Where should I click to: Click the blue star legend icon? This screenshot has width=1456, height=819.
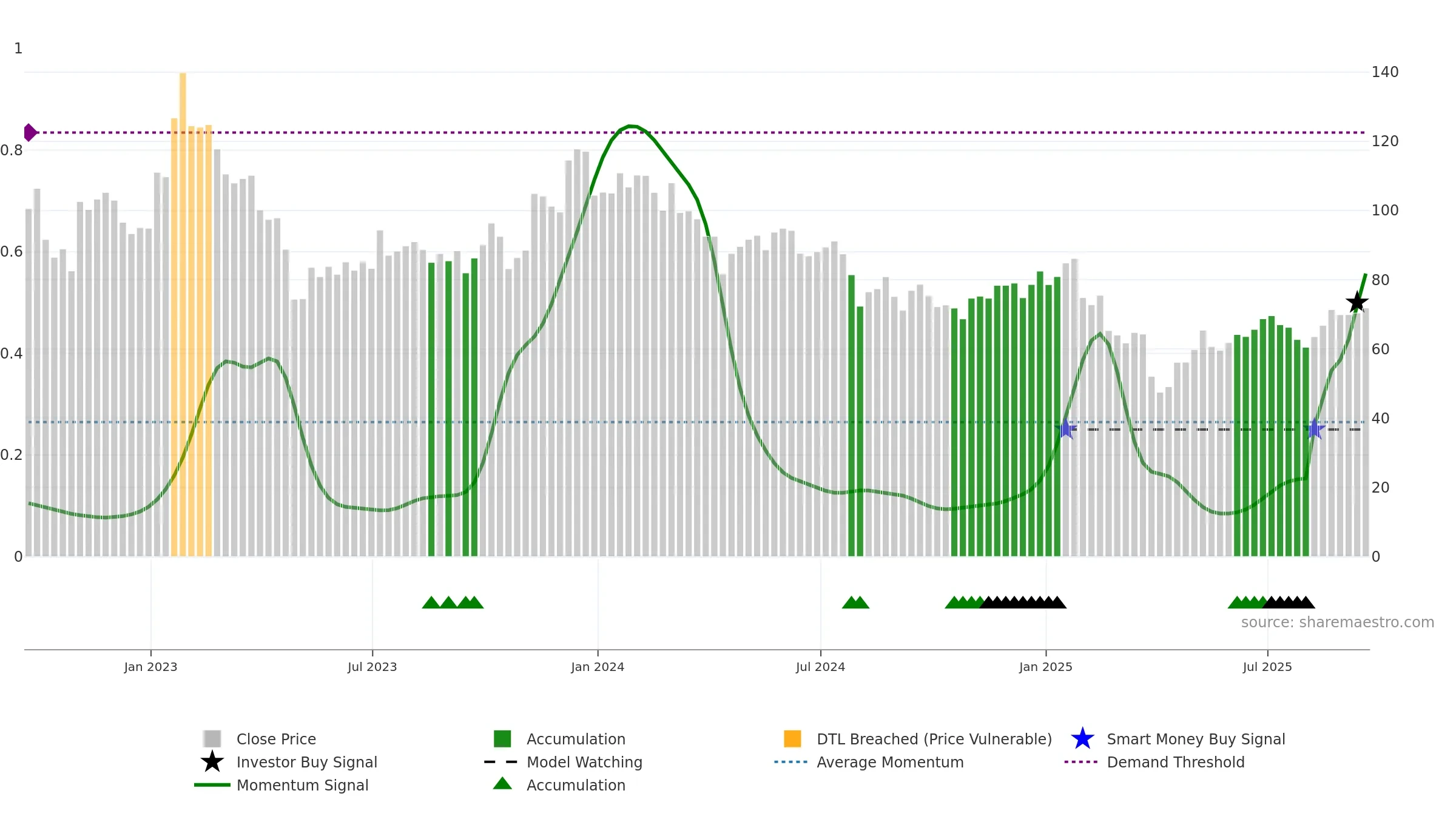pyautogui.click(x=1082, y=739)
